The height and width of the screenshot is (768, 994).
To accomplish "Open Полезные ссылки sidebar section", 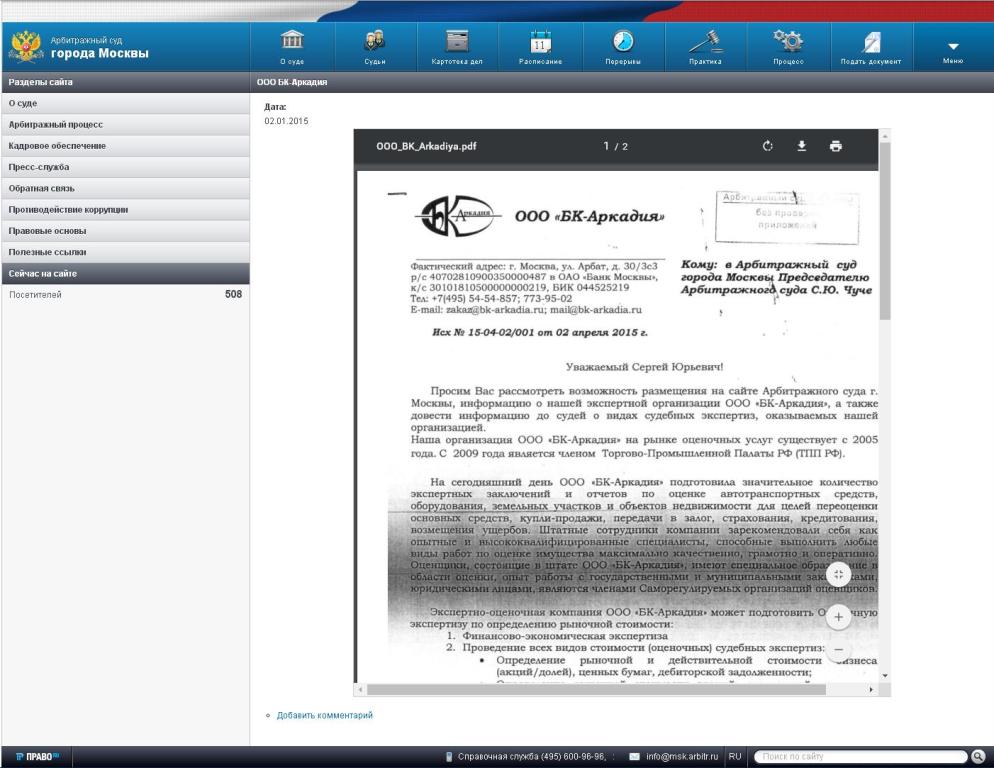I will [x=126, y=252].
